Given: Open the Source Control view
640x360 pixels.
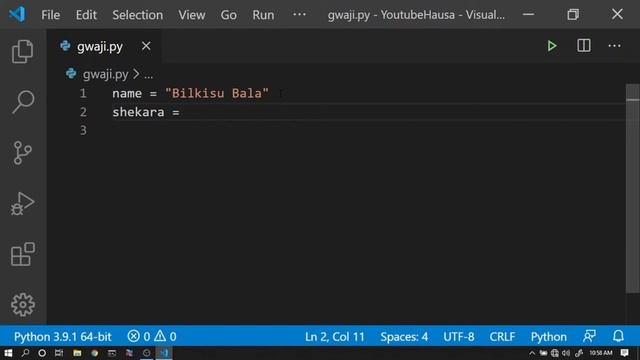Looking at the screenshot, I should [22, 153].
